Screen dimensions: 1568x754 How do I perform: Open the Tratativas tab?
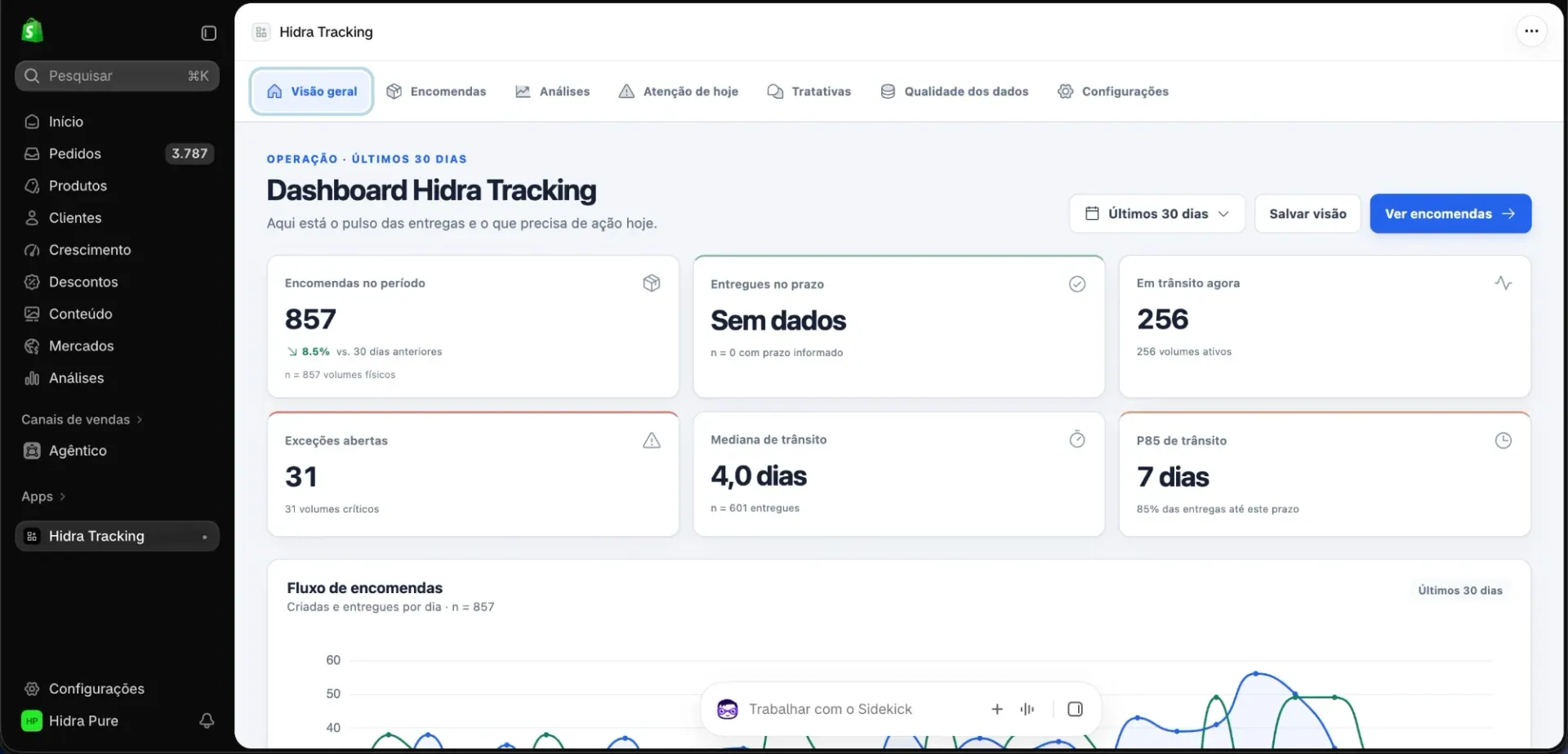808,91
